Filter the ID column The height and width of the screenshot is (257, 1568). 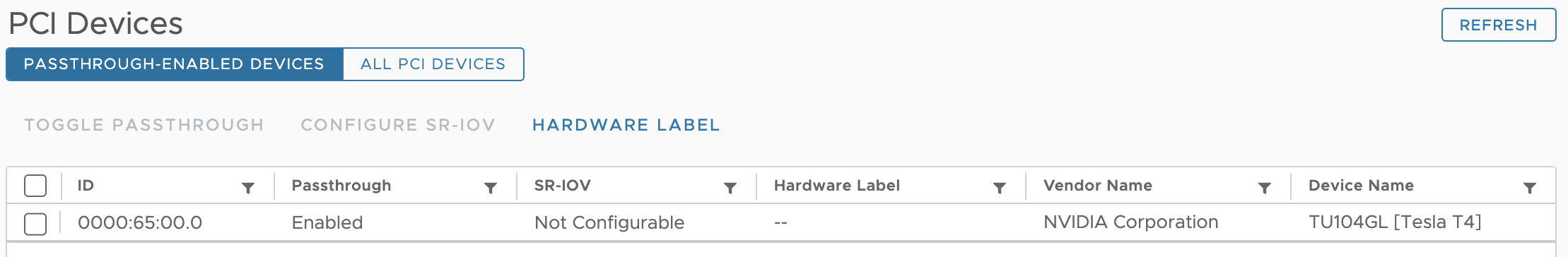pos(248,188)
